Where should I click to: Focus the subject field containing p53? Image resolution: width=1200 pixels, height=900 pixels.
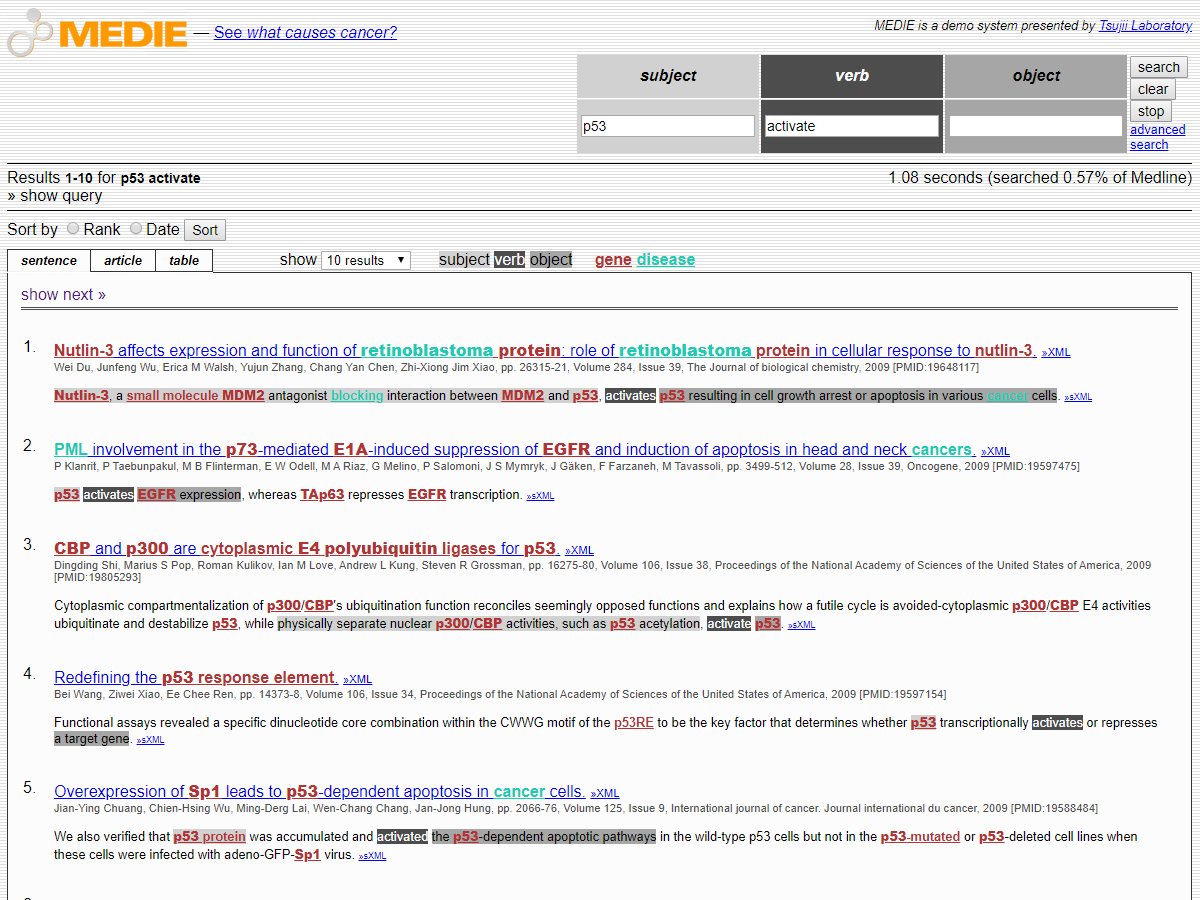click(668, 126)
